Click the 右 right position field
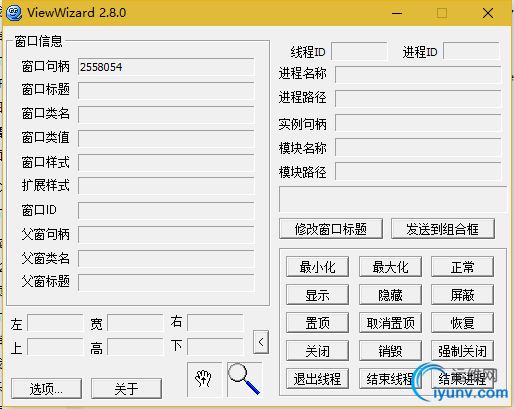The width and height of the screenshot is (514, 409). pos(215,323)
